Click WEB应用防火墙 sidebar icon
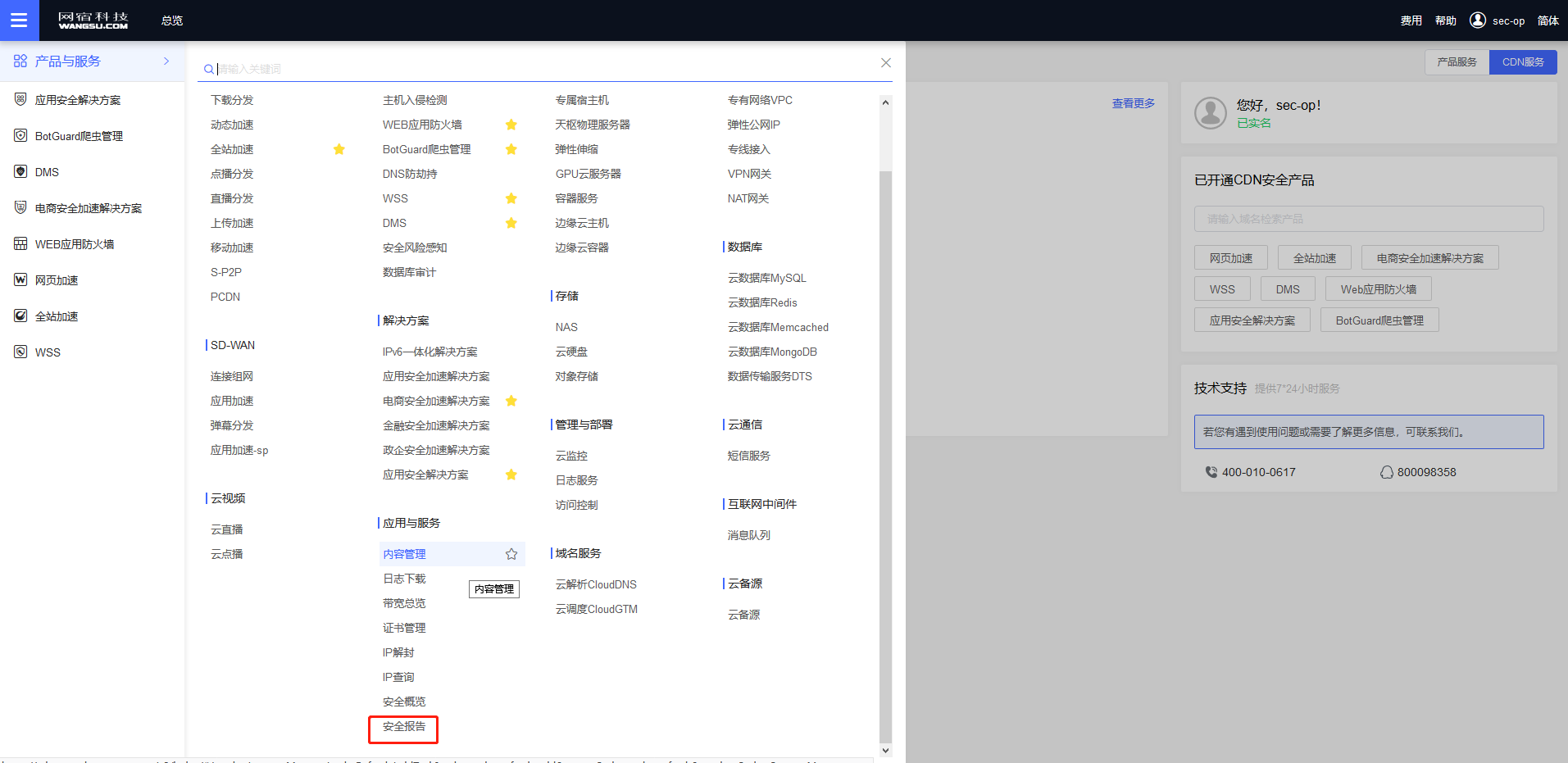The width and height of the screenshot is (1568, 763). [20, 244]
